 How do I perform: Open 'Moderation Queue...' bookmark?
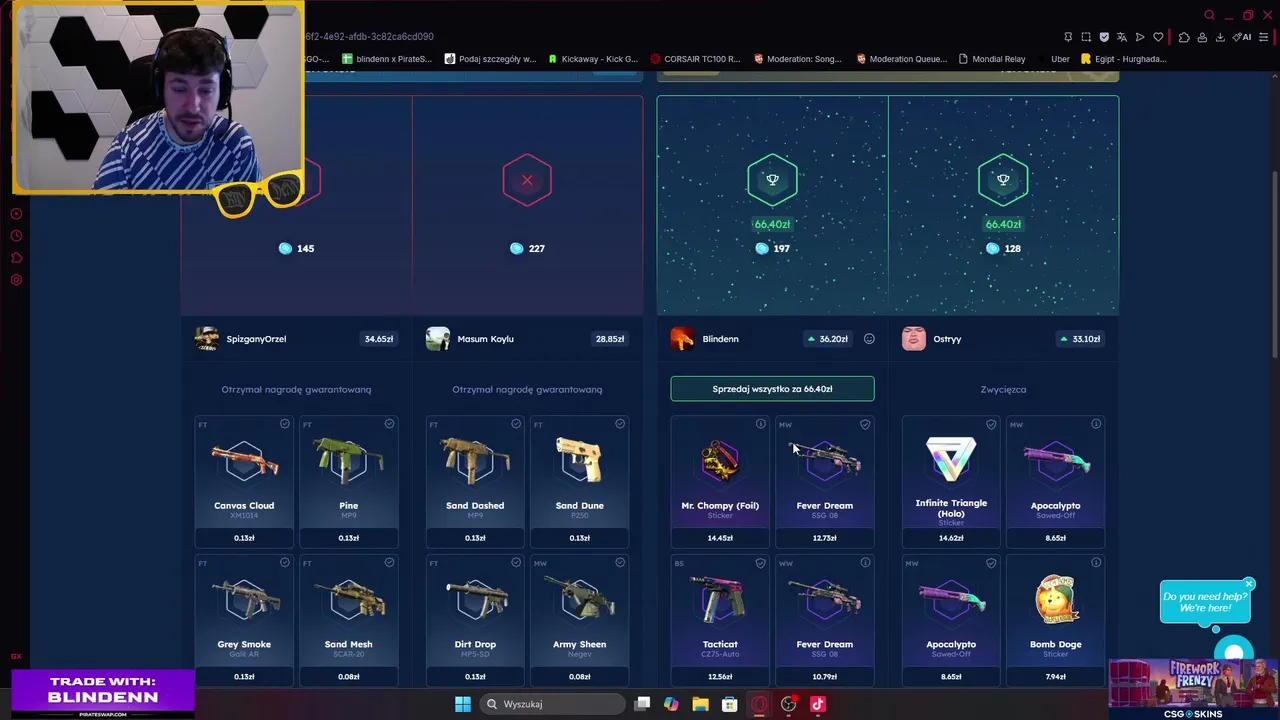(901, 59)
